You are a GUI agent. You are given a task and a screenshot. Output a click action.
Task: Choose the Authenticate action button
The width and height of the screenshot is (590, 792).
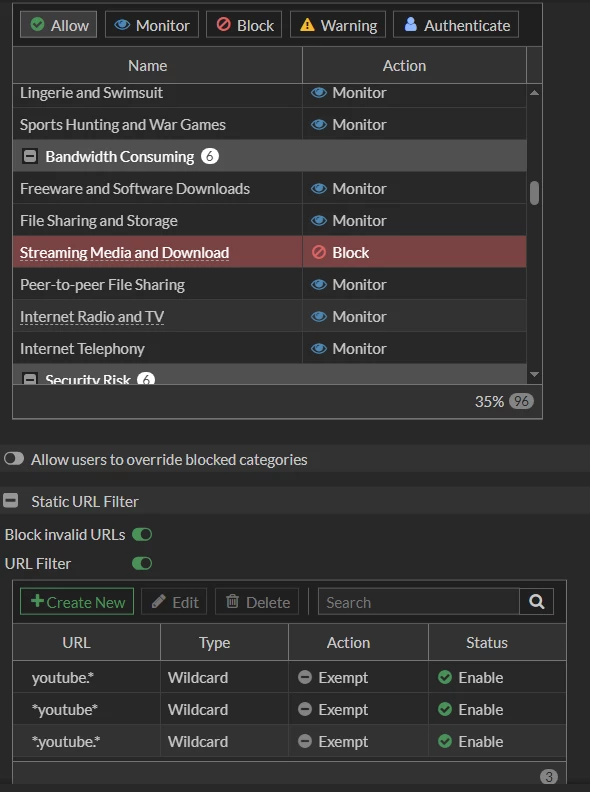[456, 25]
